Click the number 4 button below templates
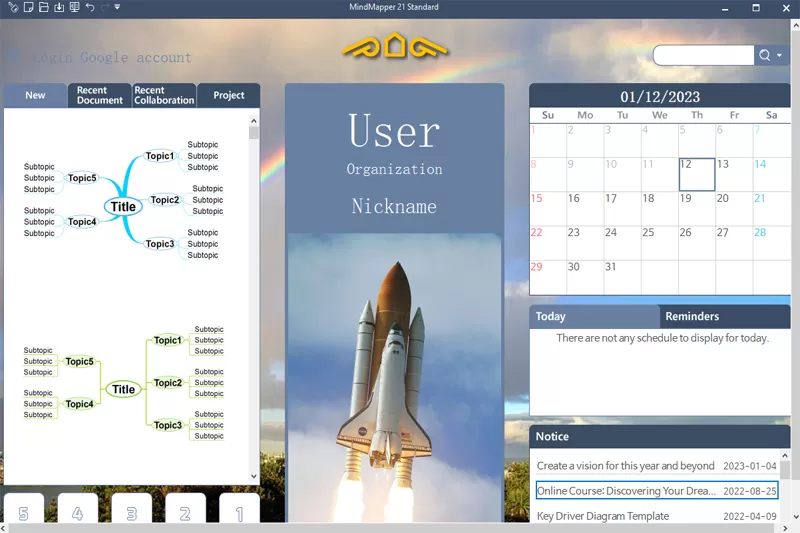 click(x=78, y=509)
